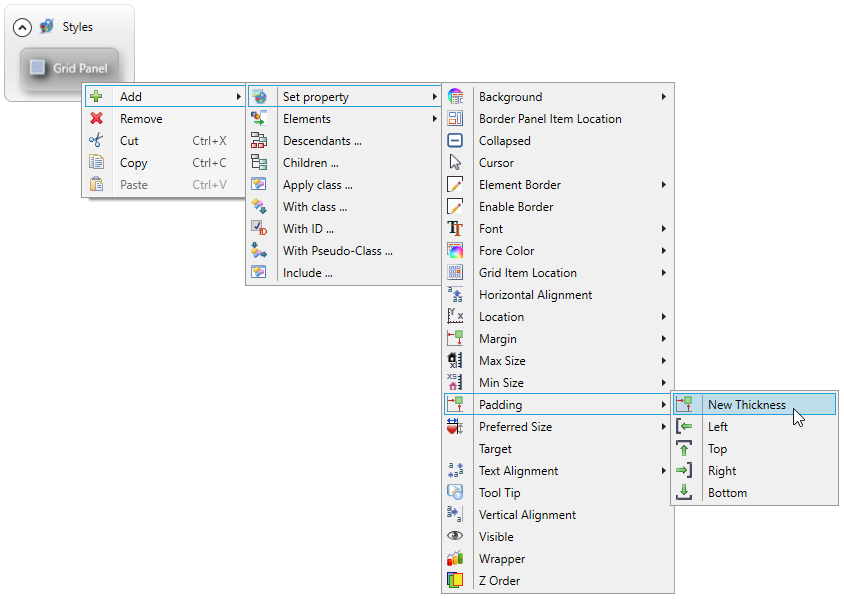Open the Text Alignment submenu
Image resolution: width=844 pixels, height=599 pixels.
(518, 471)
